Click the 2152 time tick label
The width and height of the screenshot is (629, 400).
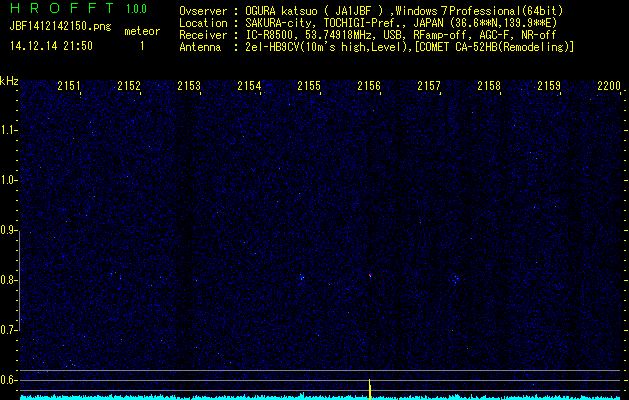[129, 86]
